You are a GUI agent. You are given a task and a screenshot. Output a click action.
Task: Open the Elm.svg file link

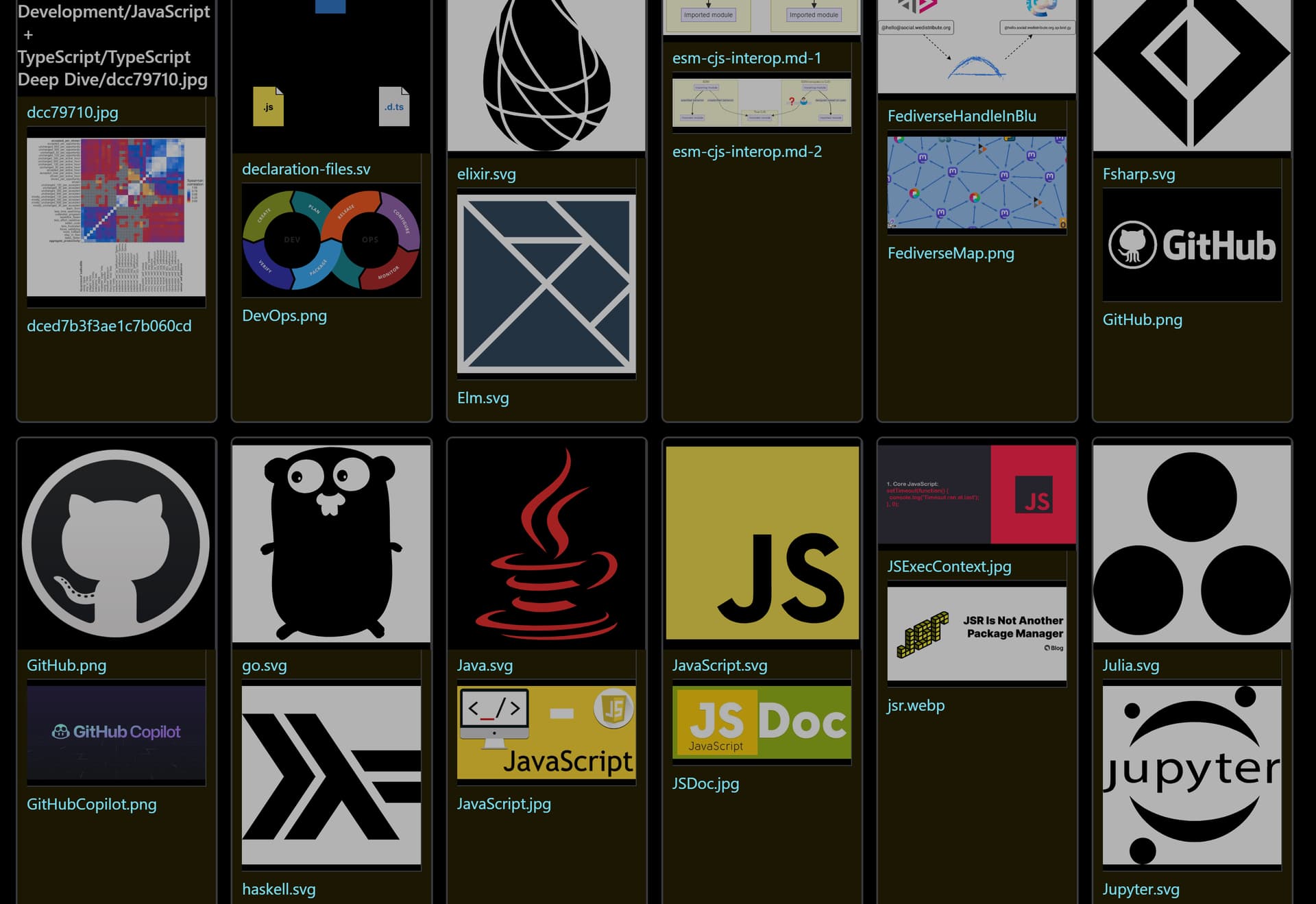[483, 398]
